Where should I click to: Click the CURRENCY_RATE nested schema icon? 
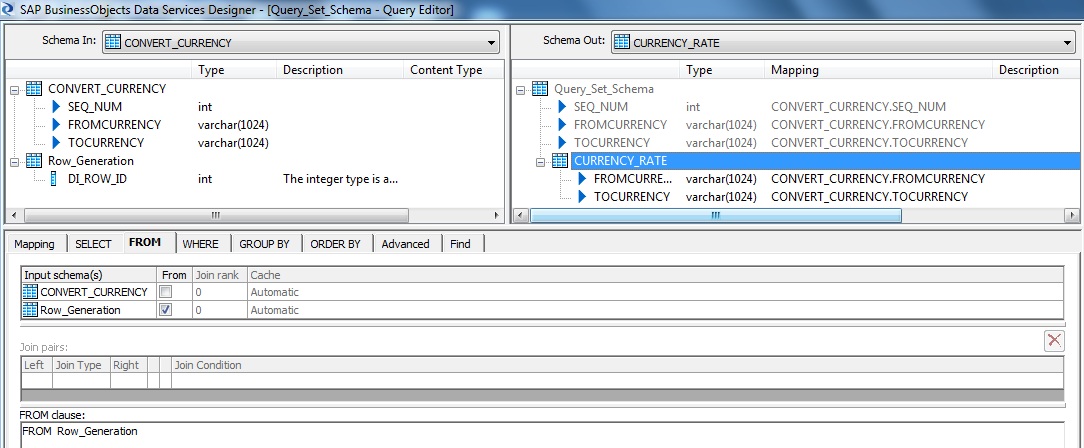[560, 160]
